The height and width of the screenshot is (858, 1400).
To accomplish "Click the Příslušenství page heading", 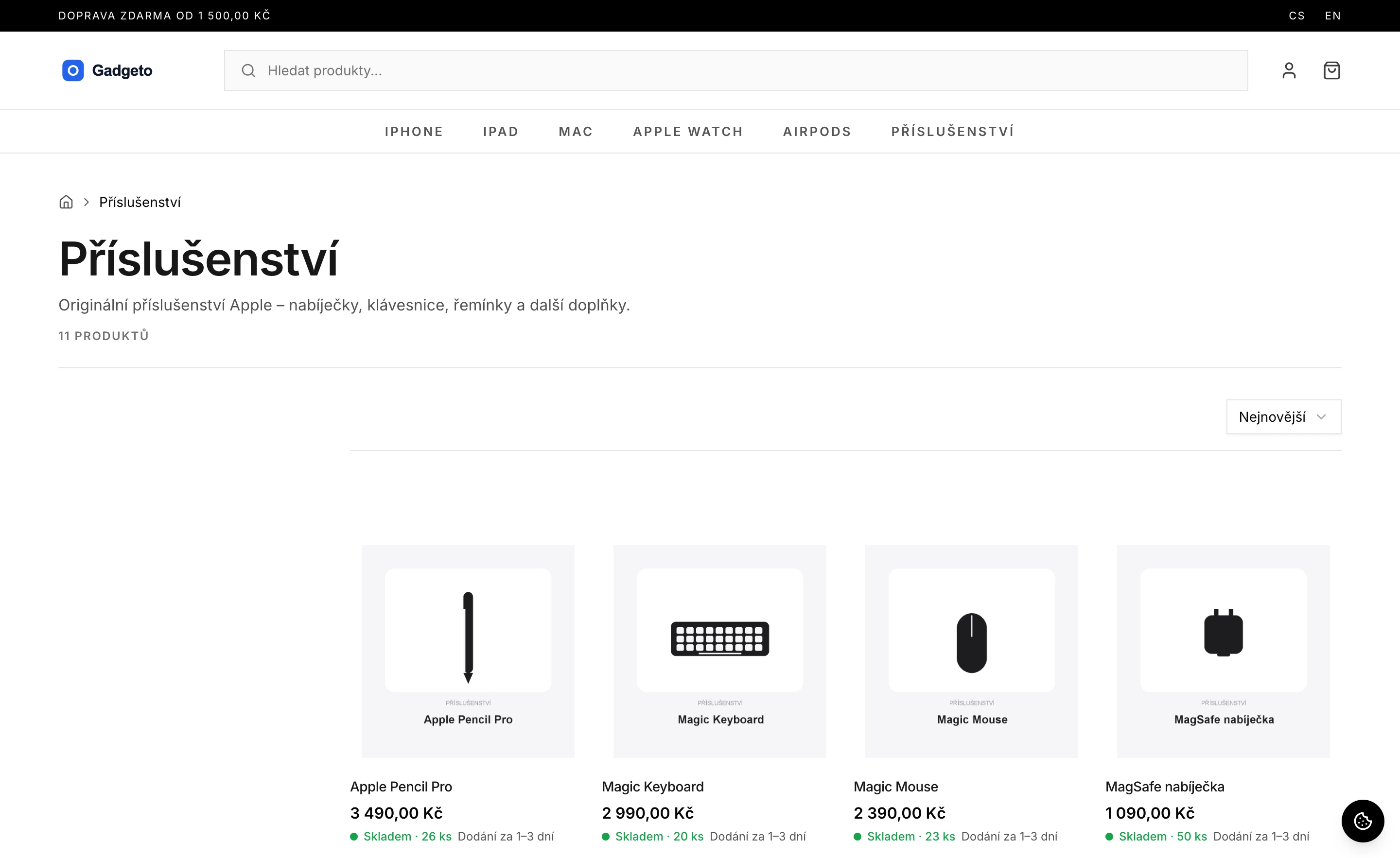I will [x=198, y=259].
